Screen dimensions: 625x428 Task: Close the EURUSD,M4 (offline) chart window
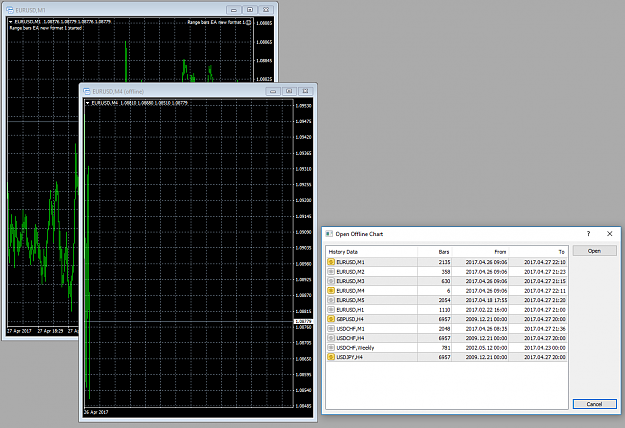pos(306,91)
